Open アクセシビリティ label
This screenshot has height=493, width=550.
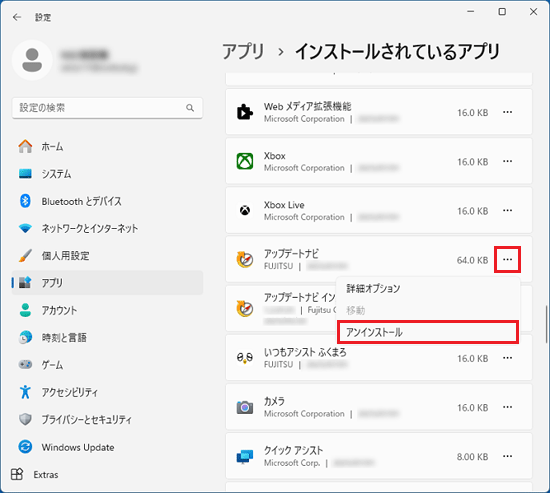tap(69, 392)
